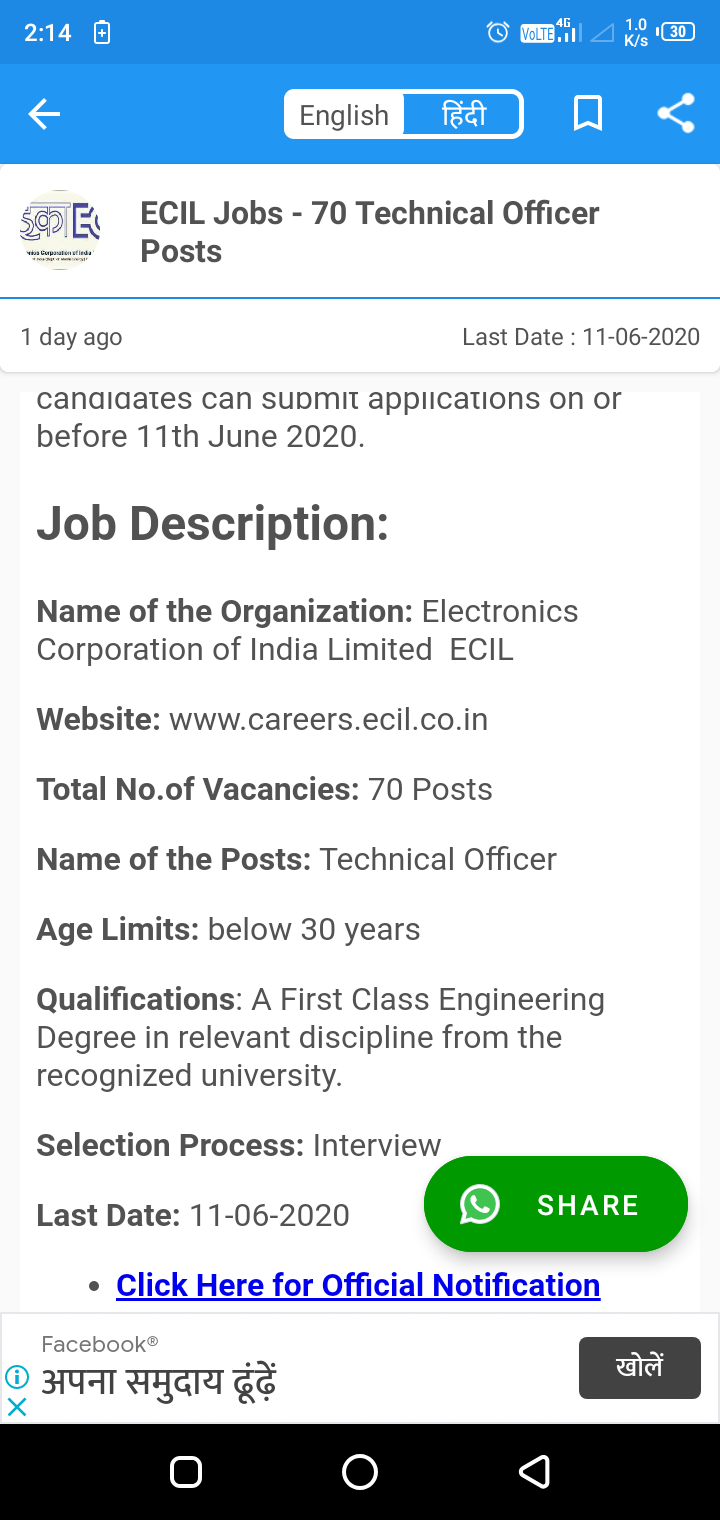The width and height of the screenshot is (720, 1520).
Task: Switch language to English
Action: pos(344,115)
